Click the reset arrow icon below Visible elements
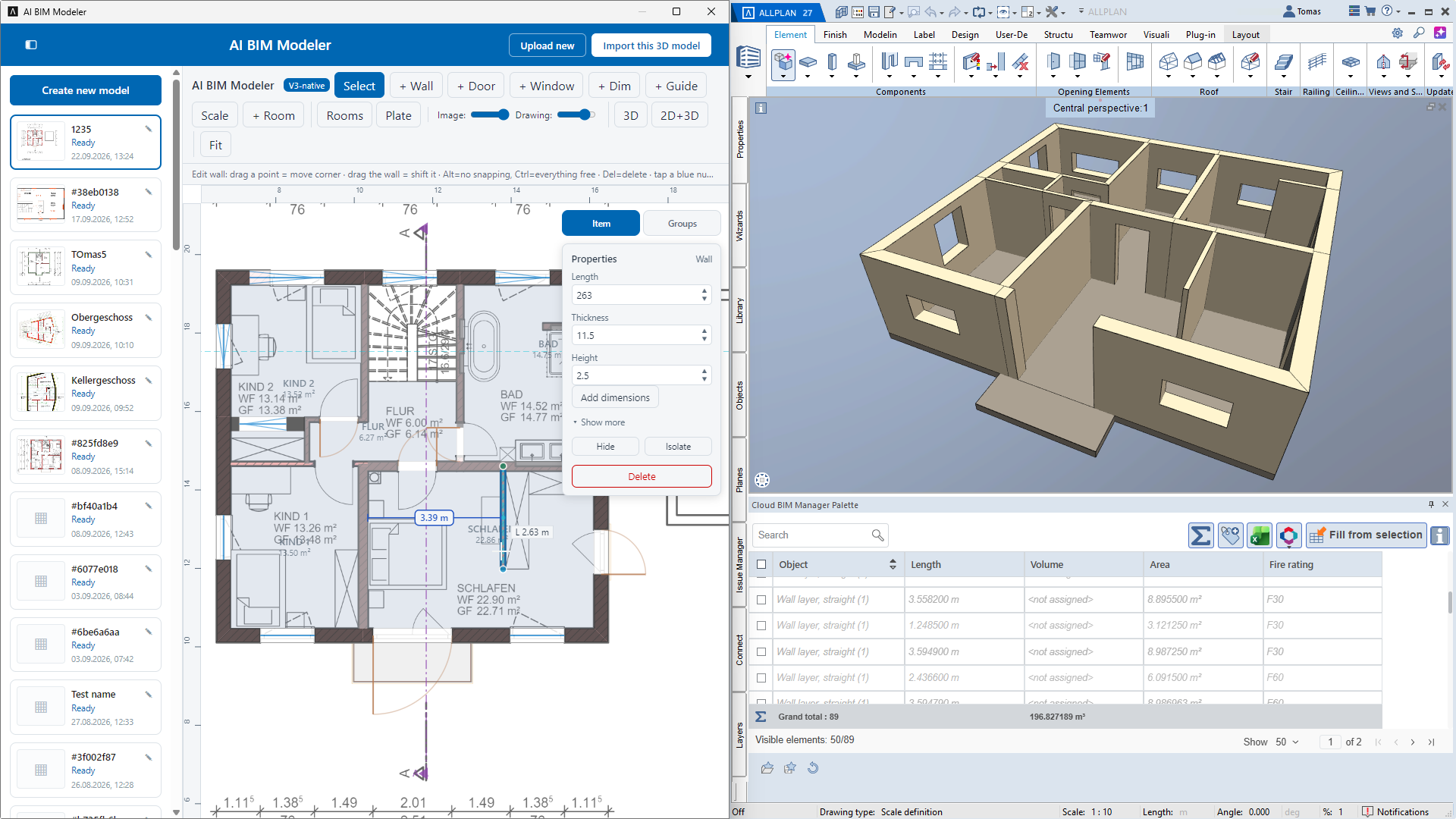This screenshot has width=1456, height=819. point(813,768)
